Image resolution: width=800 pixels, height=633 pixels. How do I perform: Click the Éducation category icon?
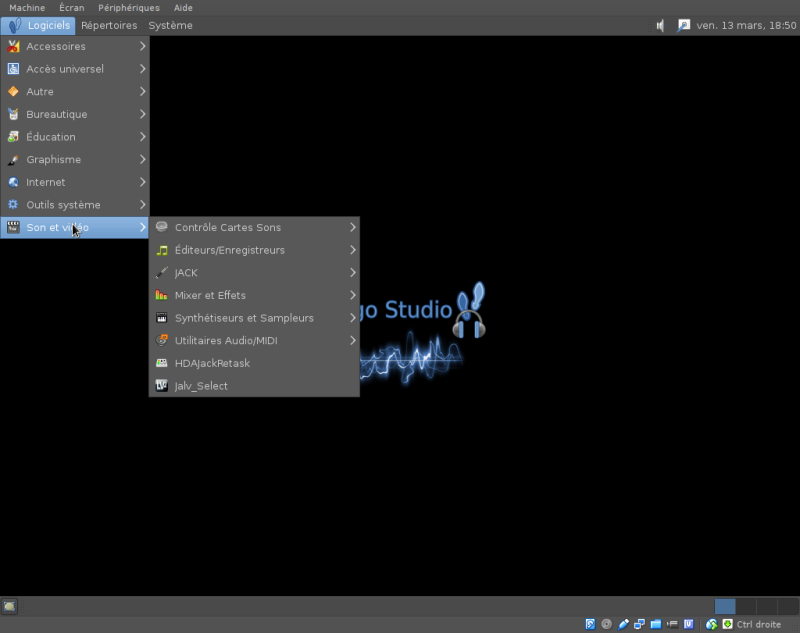13,137
